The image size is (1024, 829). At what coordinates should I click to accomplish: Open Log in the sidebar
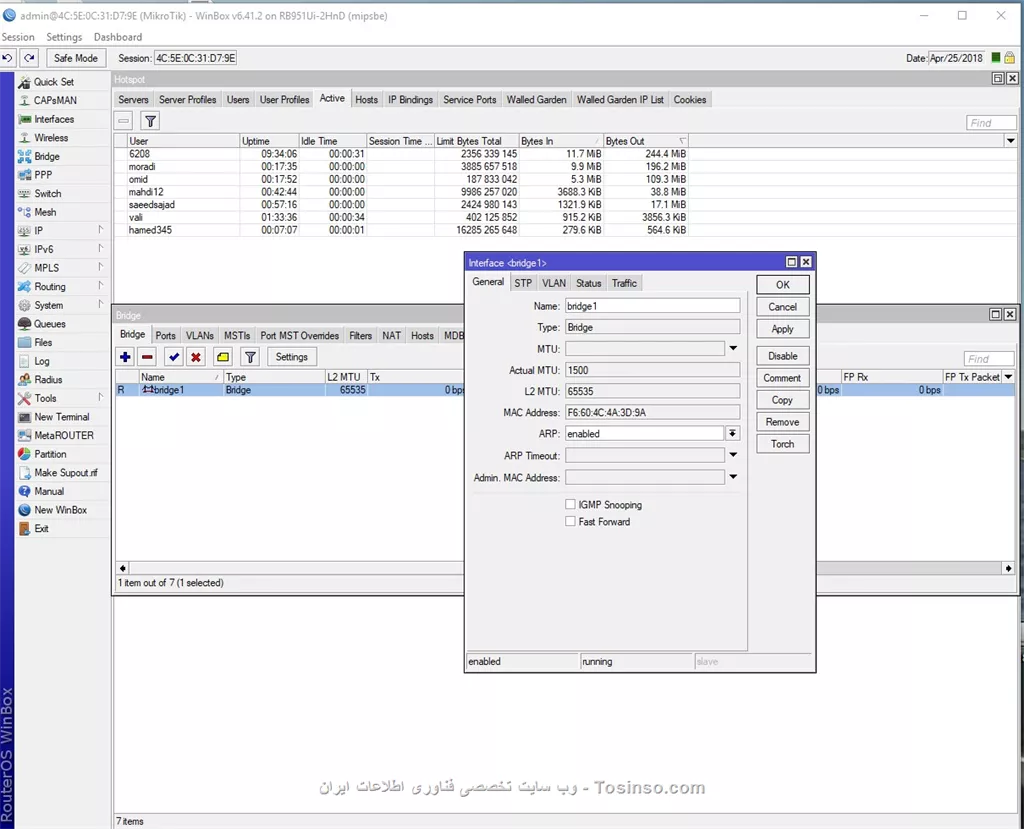pos(42,361)
